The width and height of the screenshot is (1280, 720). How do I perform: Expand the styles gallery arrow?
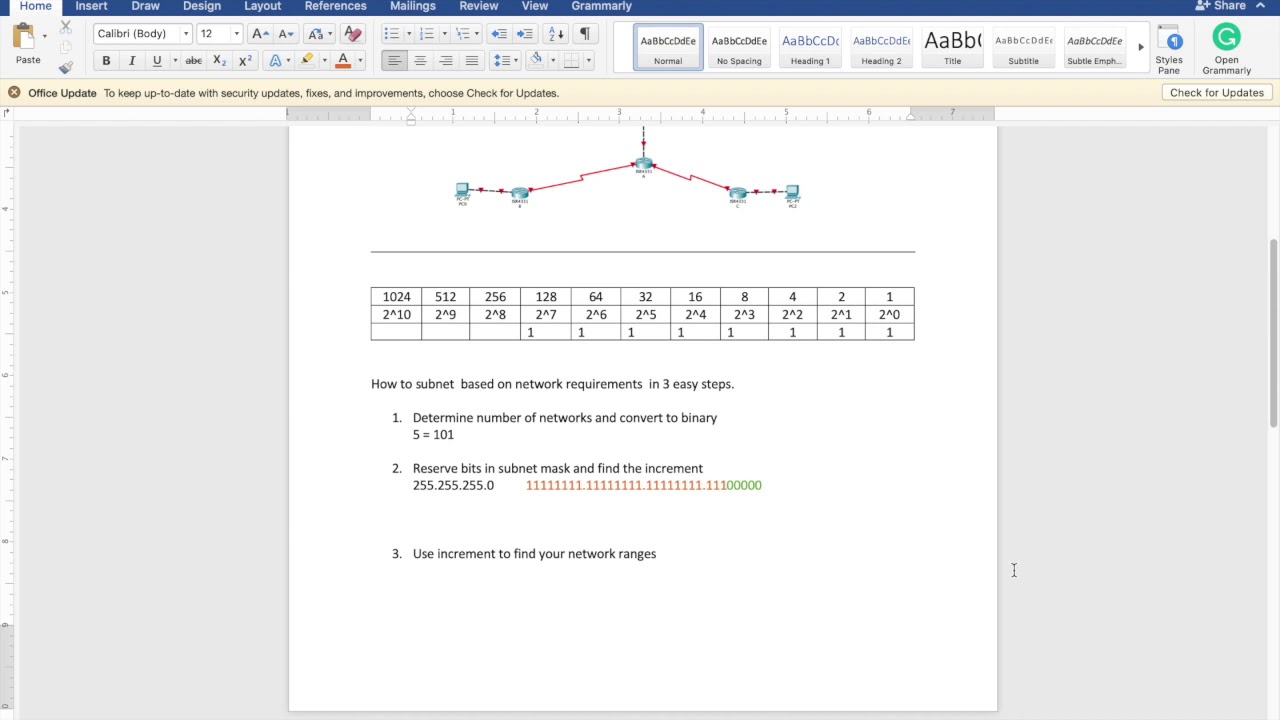click(1141, 47)
